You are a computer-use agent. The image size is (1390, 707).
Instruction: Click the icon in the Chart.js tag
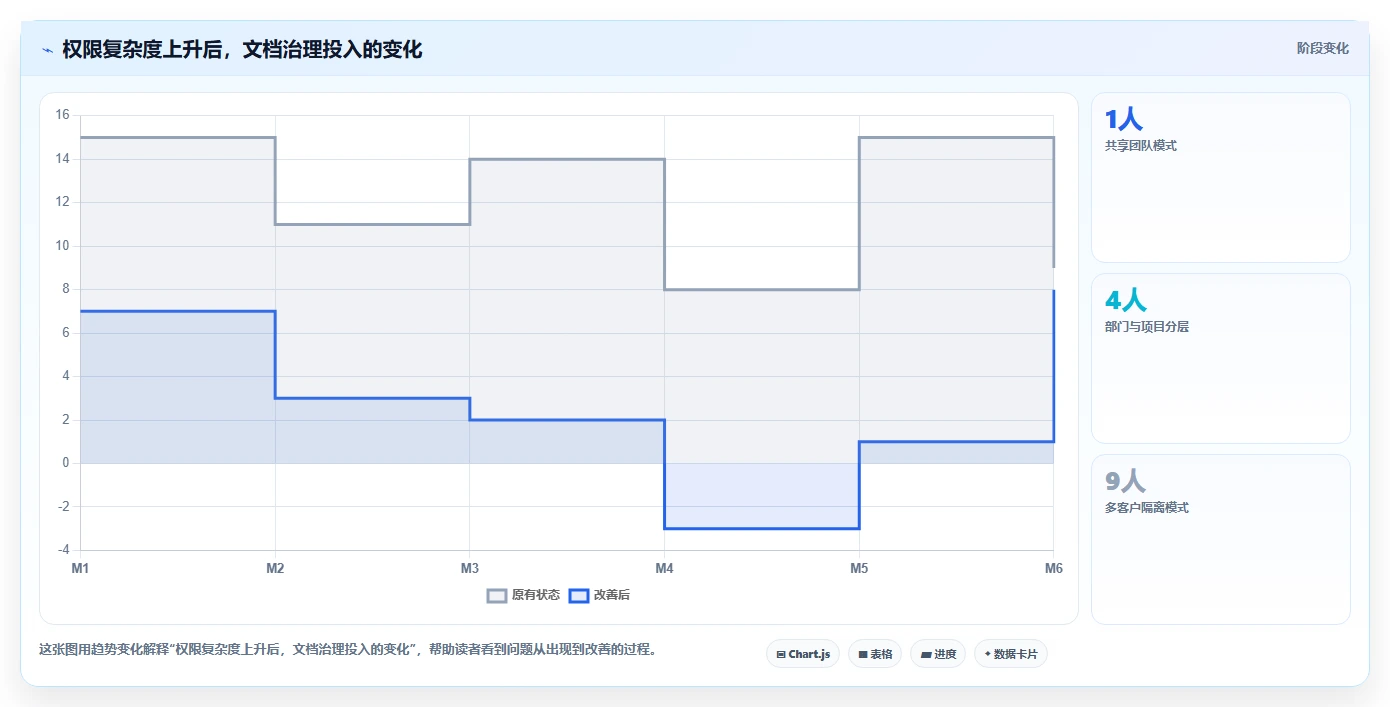pos(781,655)
